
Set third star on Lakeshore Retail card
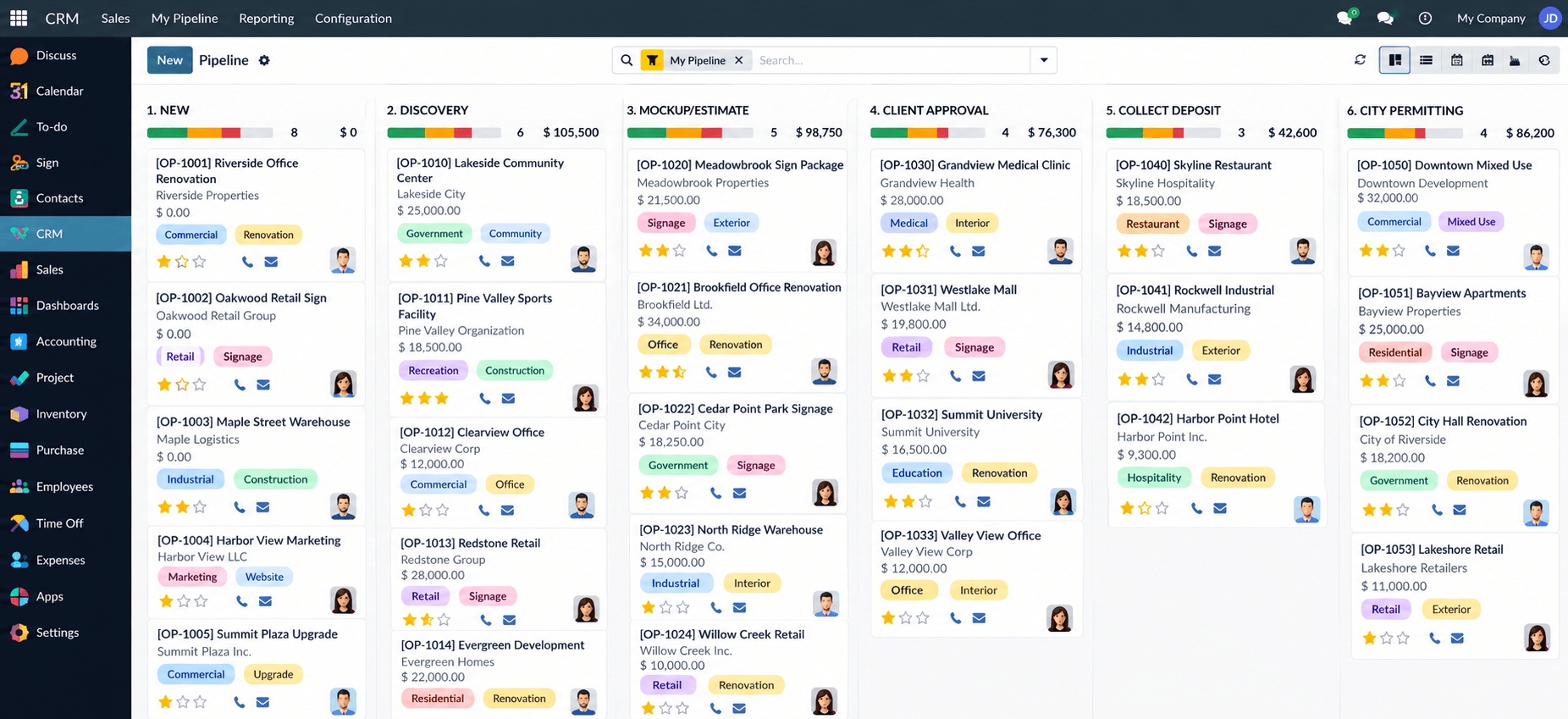coord(1404,638)
